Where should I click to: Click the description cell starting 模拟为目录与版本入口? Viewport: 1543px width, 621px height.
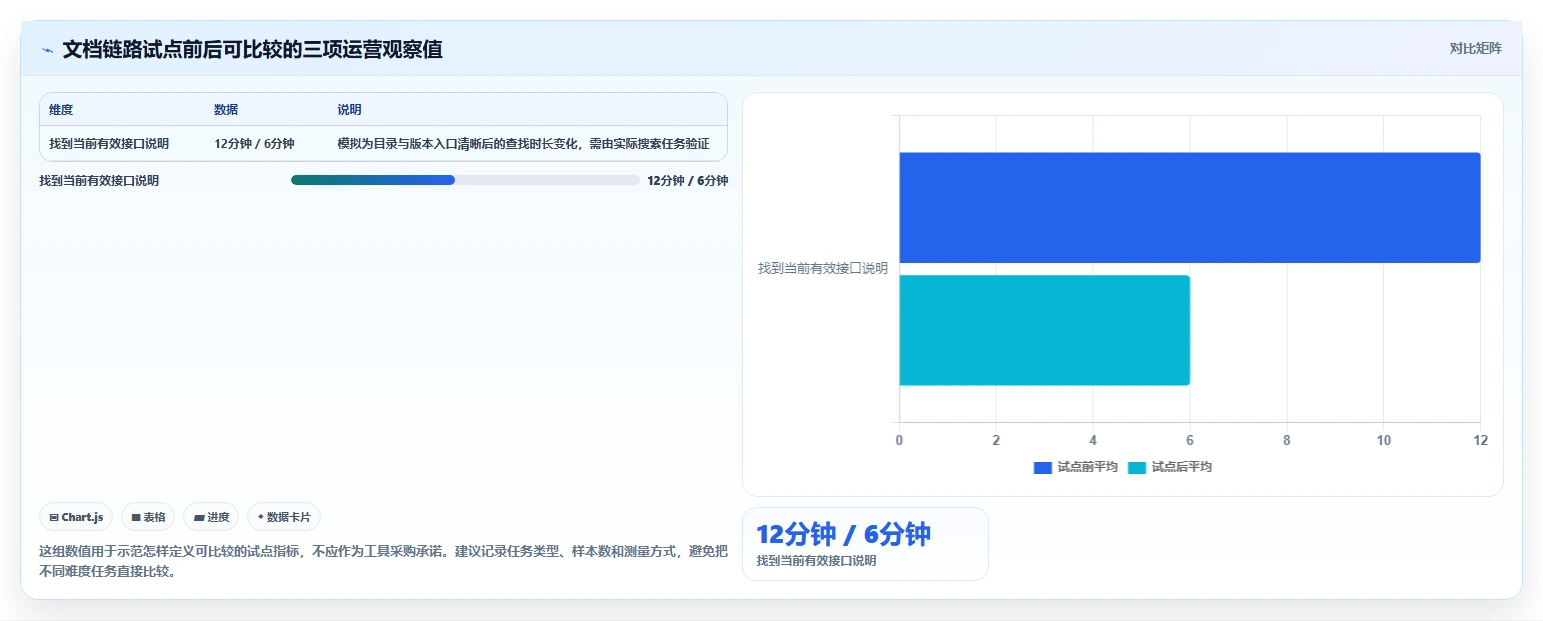[524, 143]
